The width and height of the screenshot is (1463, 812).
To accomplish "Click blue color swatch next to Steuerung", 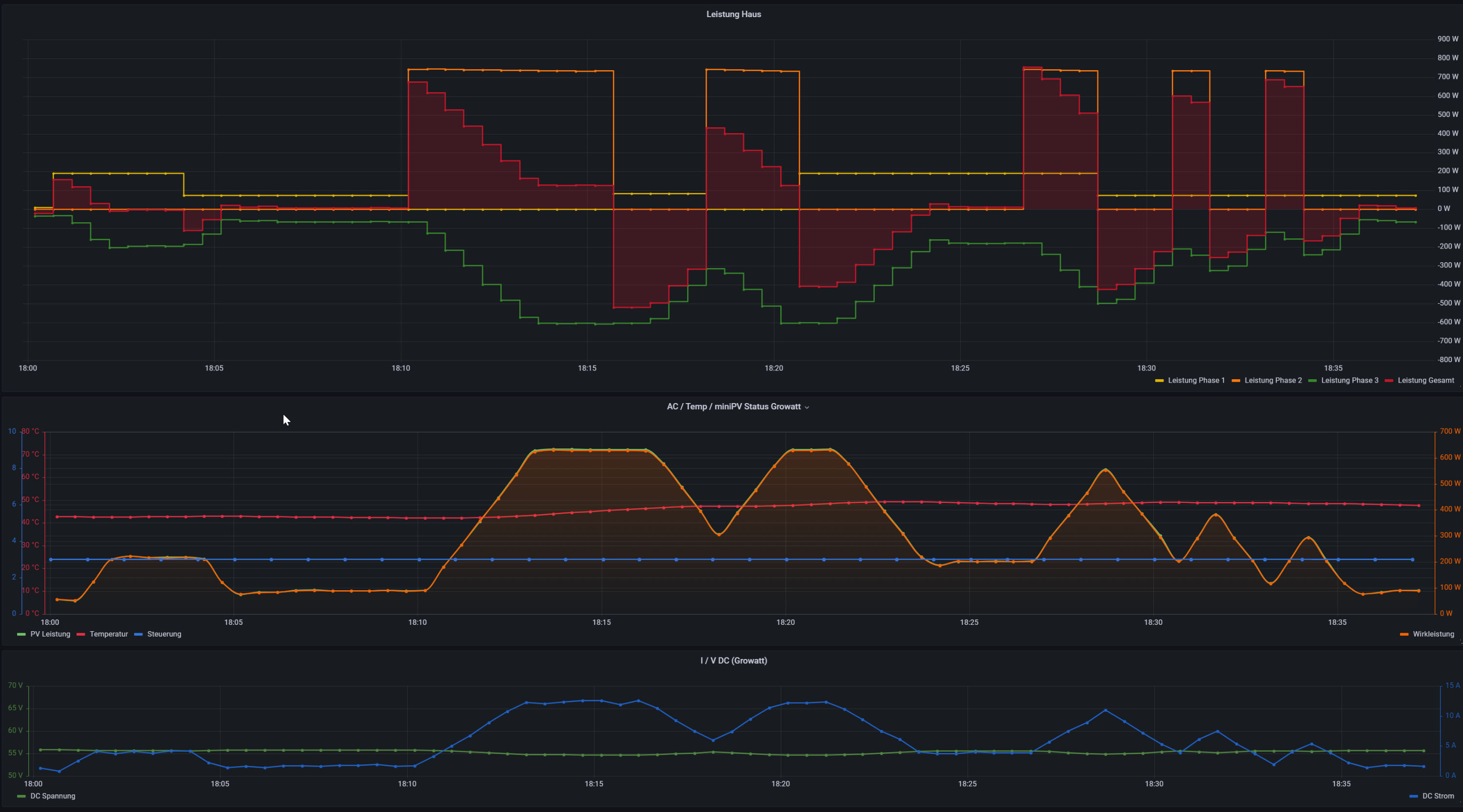I will (x=138, y=635).
